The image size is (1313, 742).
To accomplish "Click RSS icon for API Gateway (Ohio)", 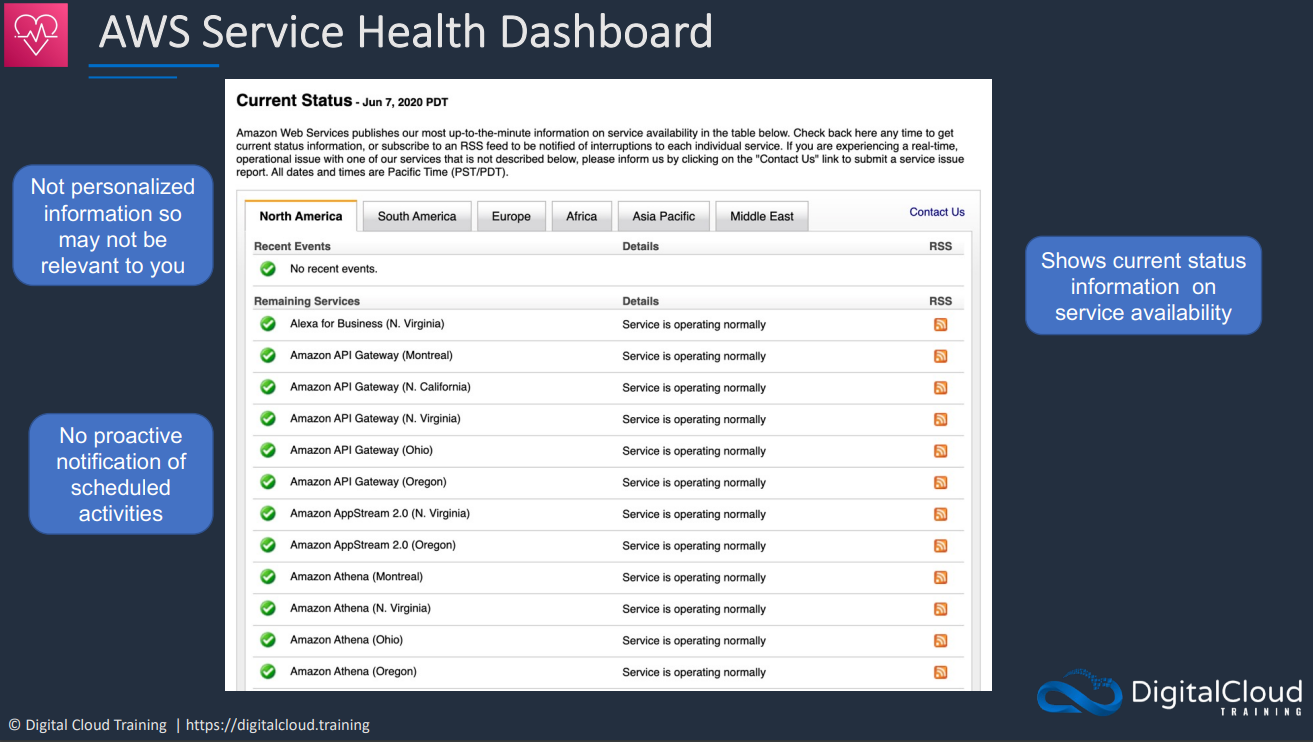I will [940, 451].
